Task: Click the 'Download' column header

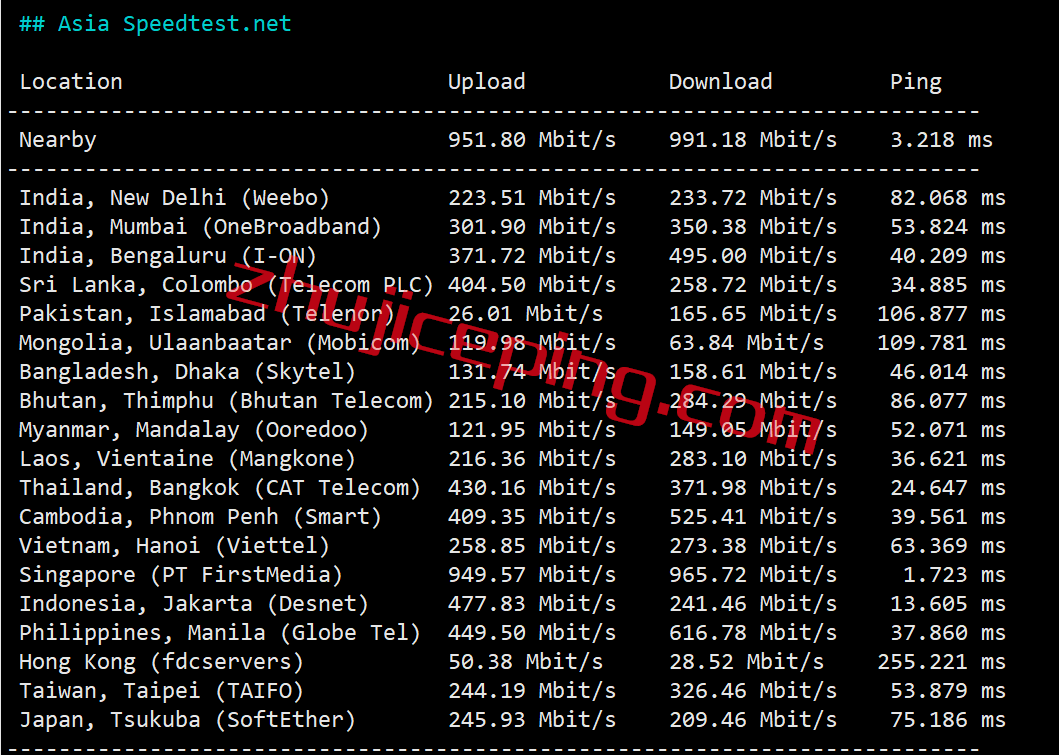Action: [x=720, y=82]
